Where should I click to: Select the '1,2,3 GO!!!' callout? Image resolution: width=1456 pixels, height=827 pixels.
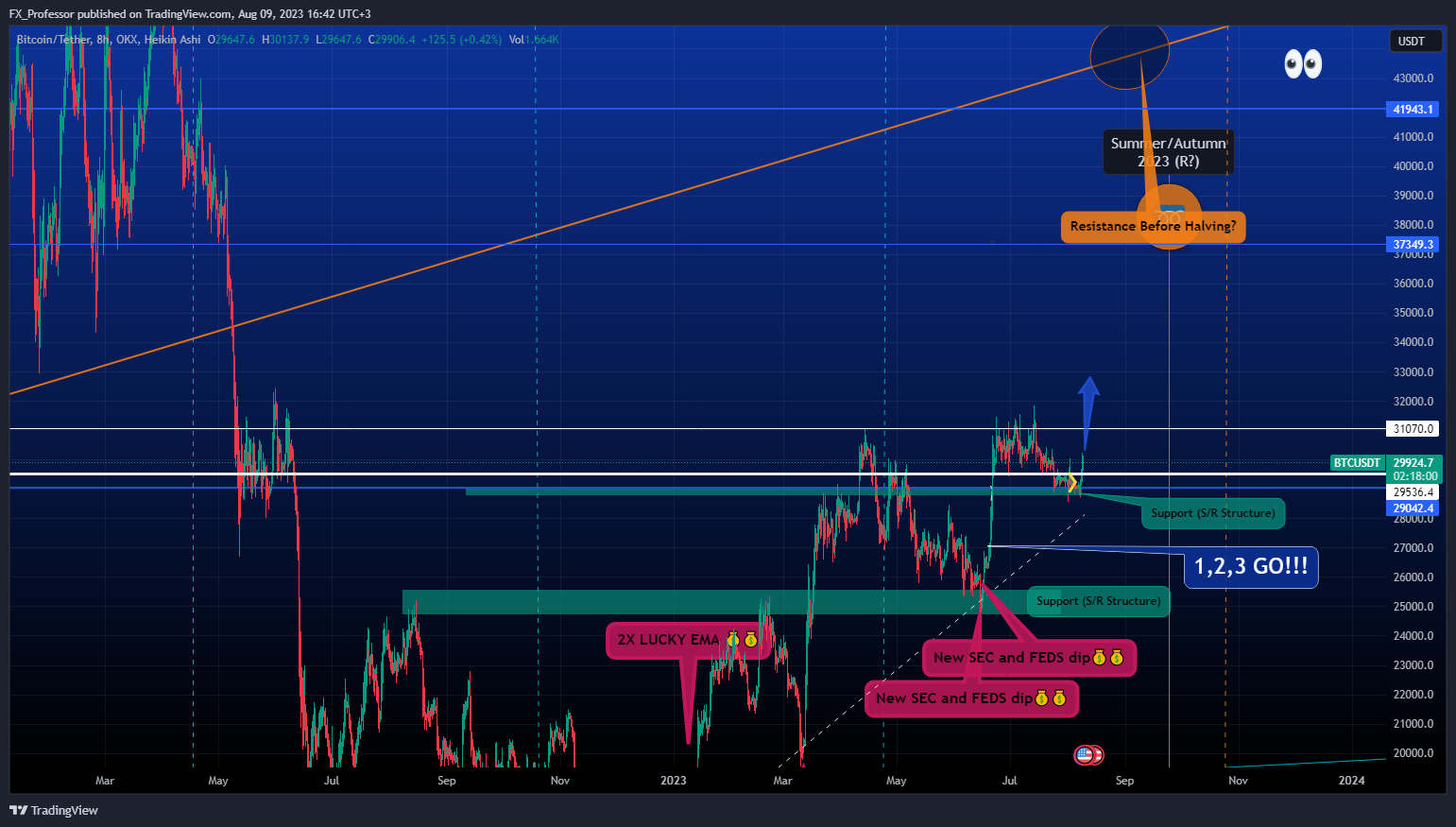pos(1251,566)
